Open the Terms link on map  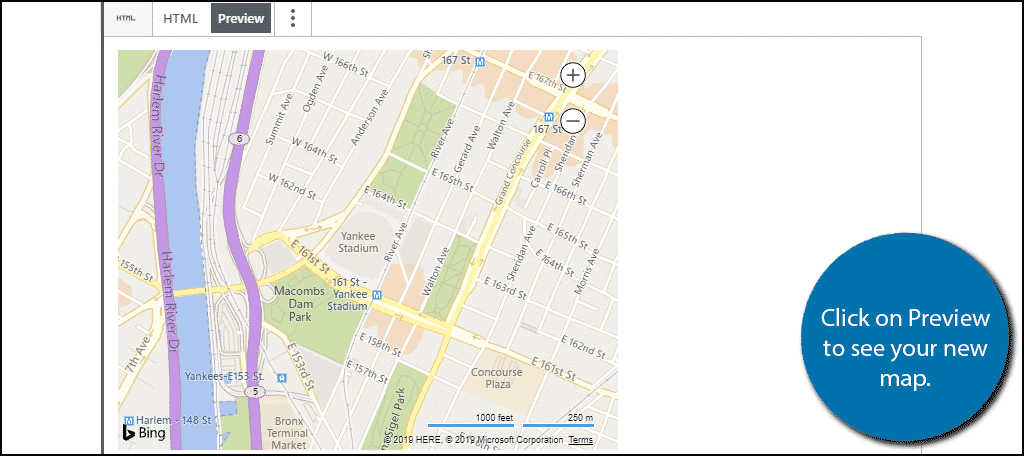click(581, 440)
